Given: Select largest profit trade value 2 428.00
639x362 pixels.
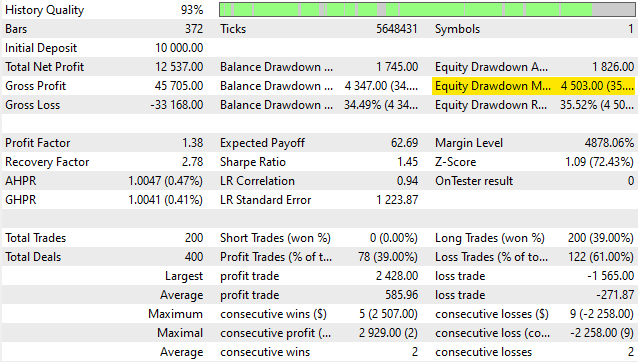Looking at the screenshot, I should pyautogui.click(x=397, y=276).
